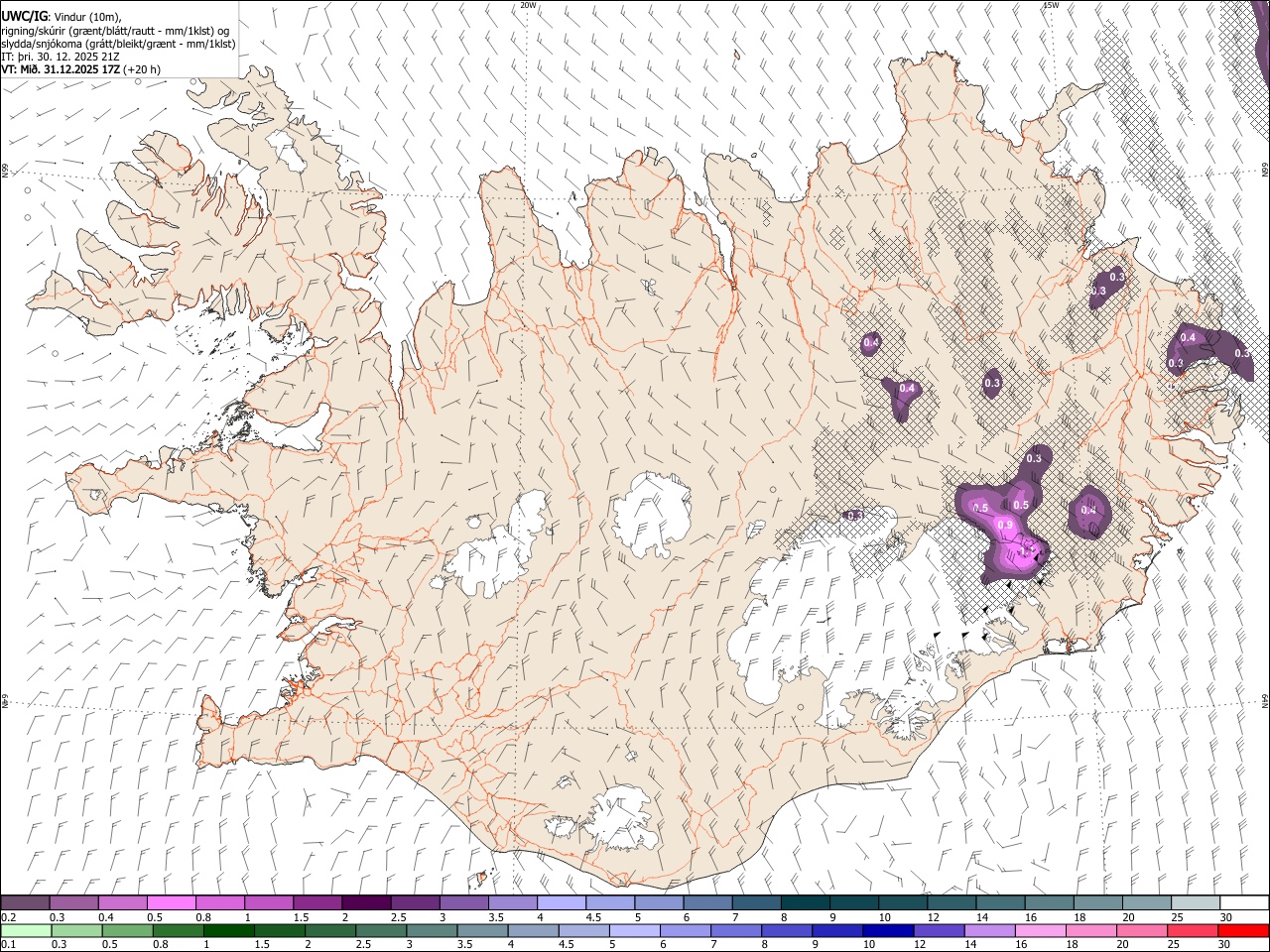Click the white Hofsjökull glacier in central Iceland
The width and height of the screenshot is (1270, 952).
click(x=652, y=515)
